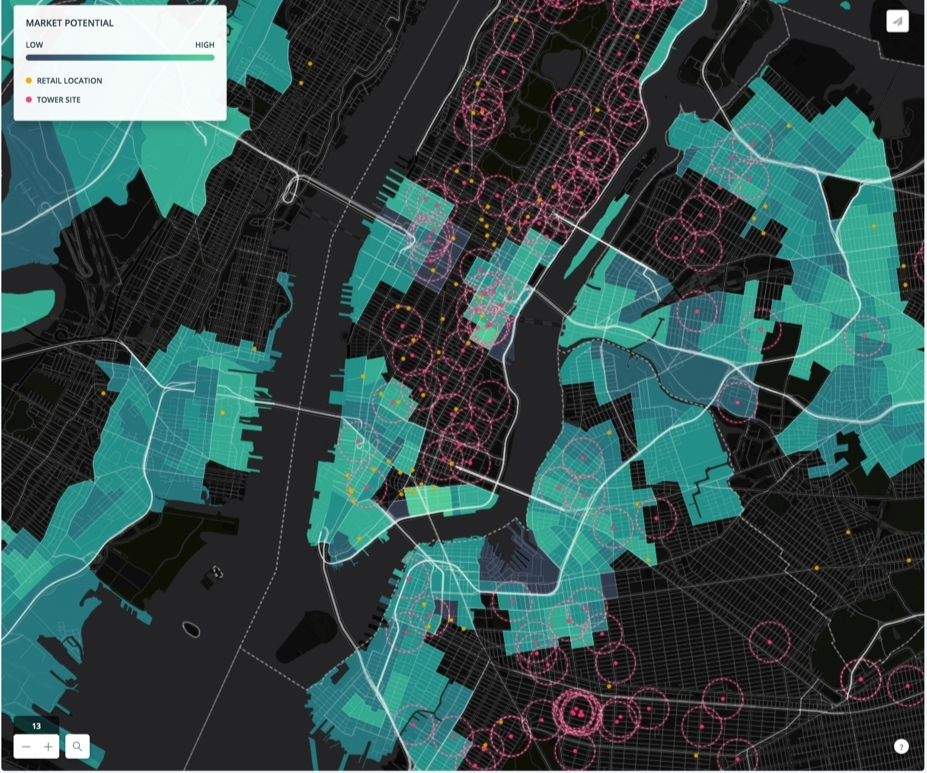Viewport: 927px width, 773px height.
Task: Click the Market Potential gradient bar
Action: coord(120,58)
